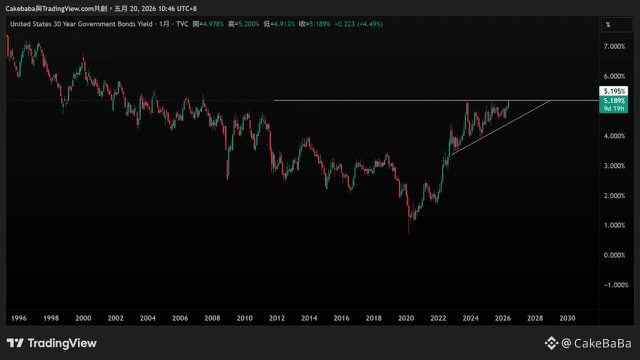Click the 2014 year label
The image size is (640, 360).
point(309,318)
